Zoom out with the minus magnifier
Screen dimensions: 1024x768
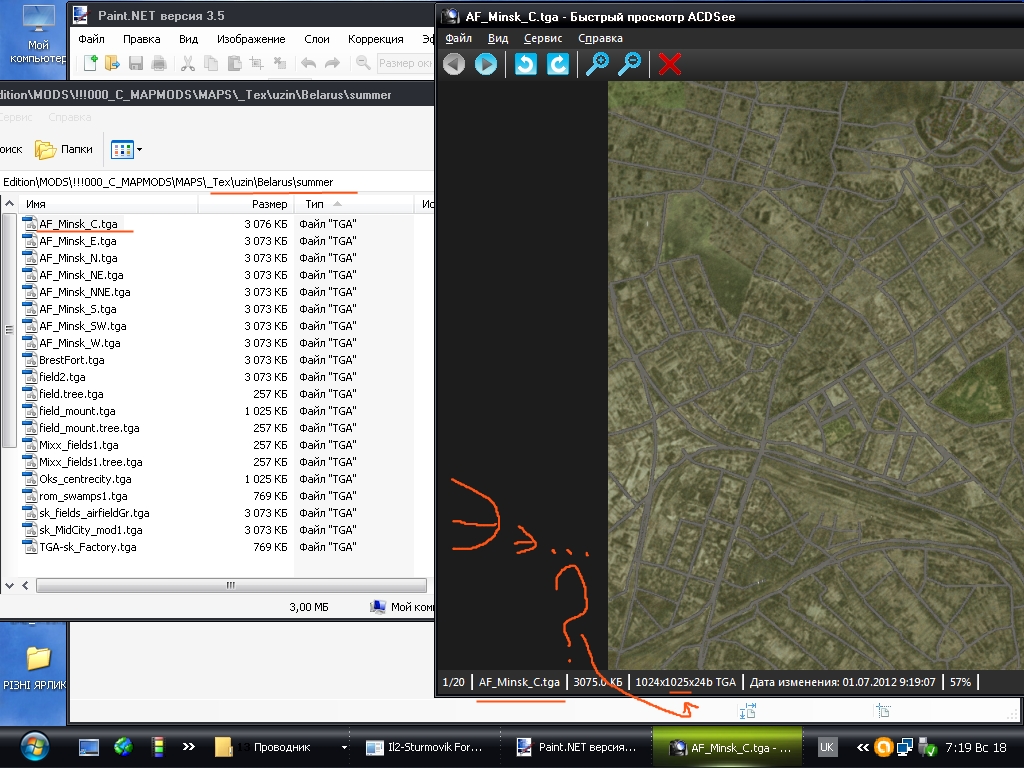click(630, 65)
